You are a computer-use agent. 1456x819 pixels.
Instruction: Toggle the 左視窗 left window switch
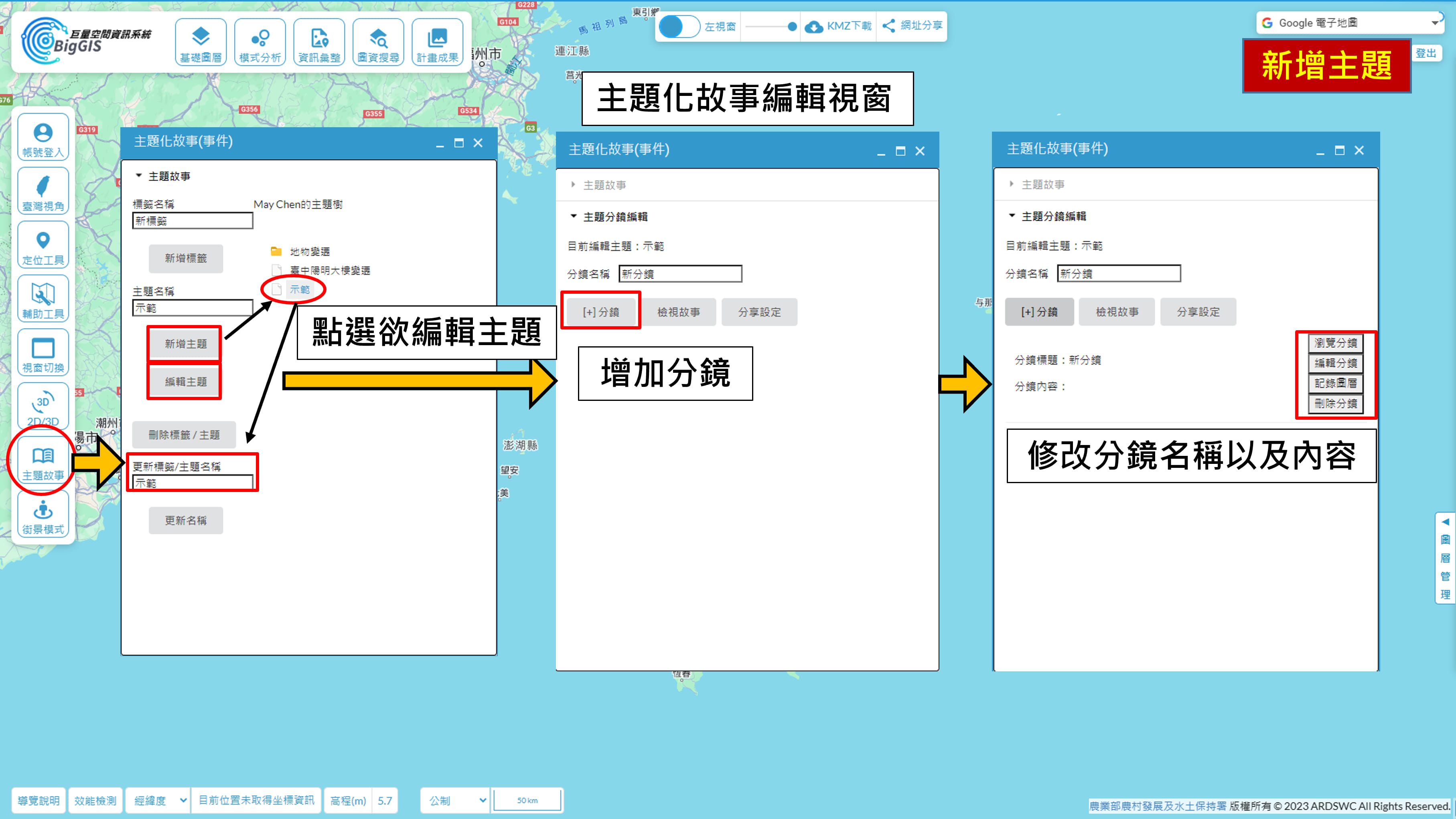point(680,26)
